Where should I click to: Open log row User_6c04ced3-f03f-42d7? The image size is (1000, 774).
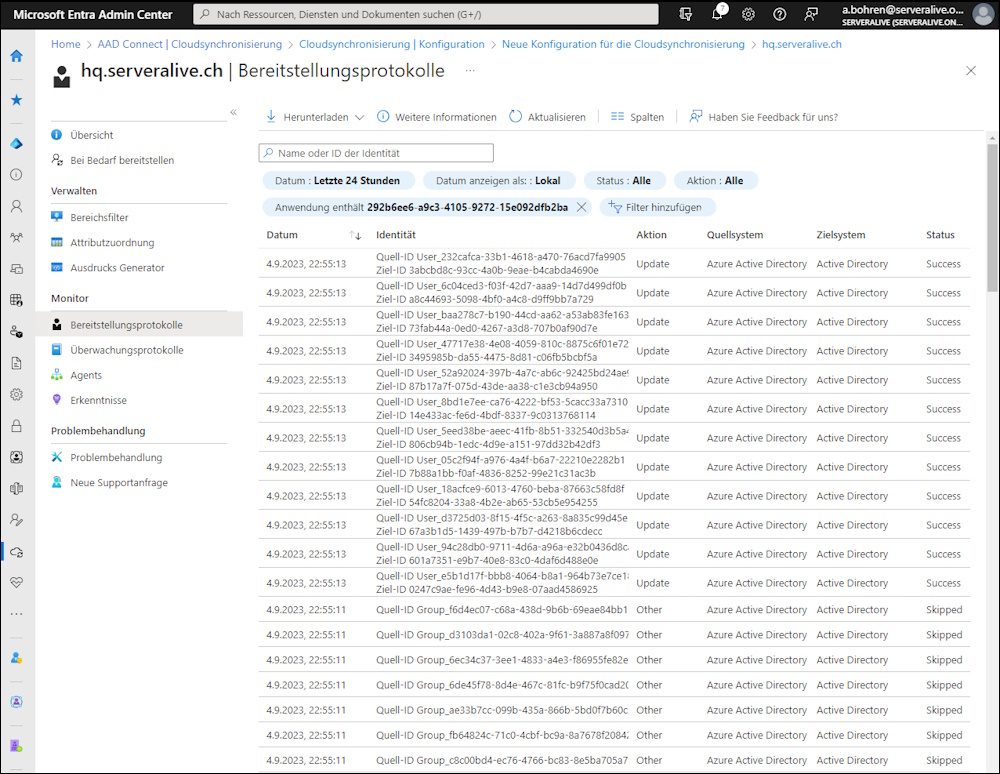[x=614, y=293]
